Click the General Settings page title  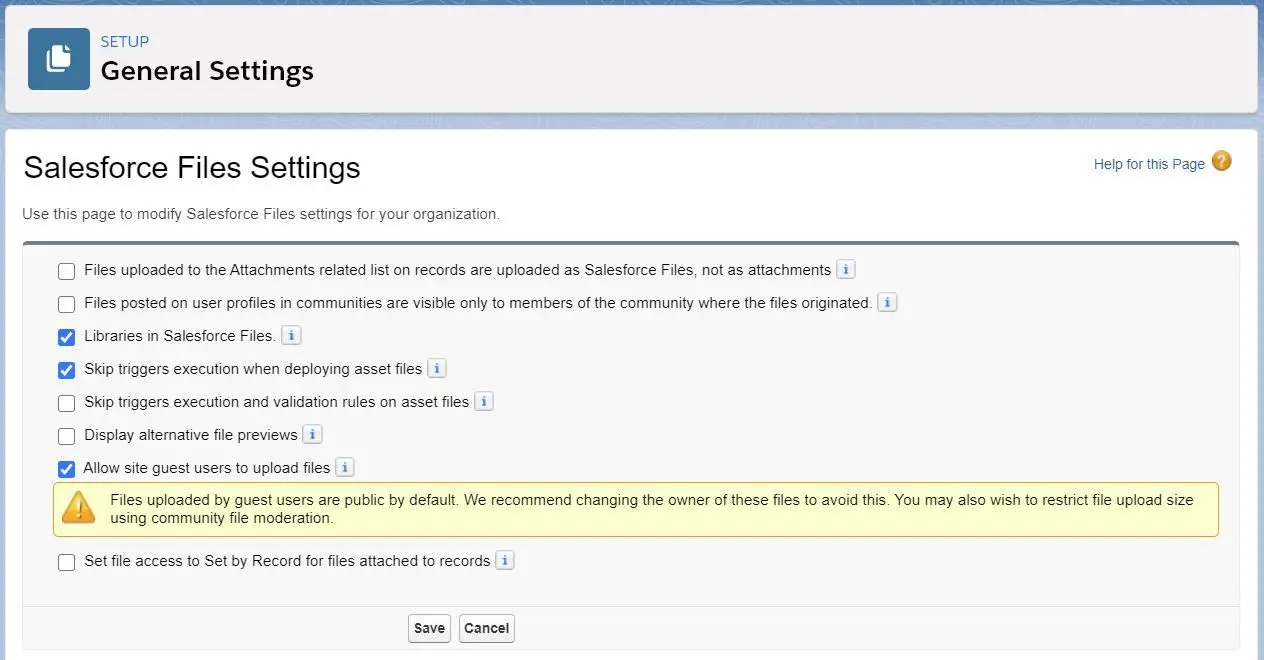pos(207,71)
